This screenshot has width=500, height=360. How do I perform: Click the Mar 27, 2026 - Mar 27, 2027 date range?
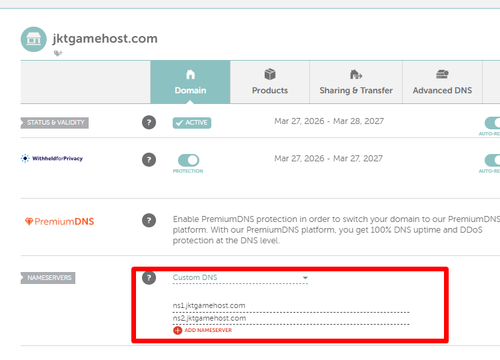328,158
